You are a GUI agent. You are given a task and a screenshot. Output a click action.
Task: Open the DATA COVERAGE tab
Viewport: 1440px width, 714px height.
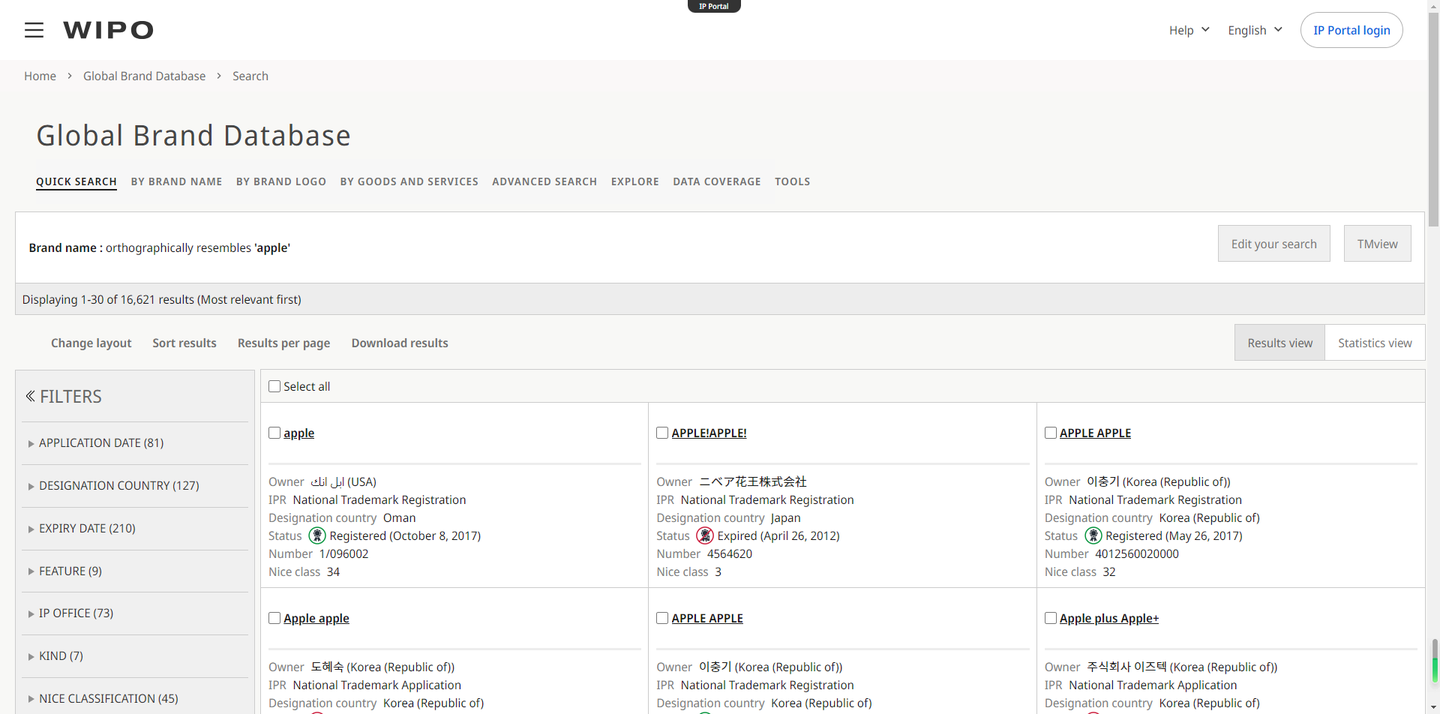[x=717, y=182]
